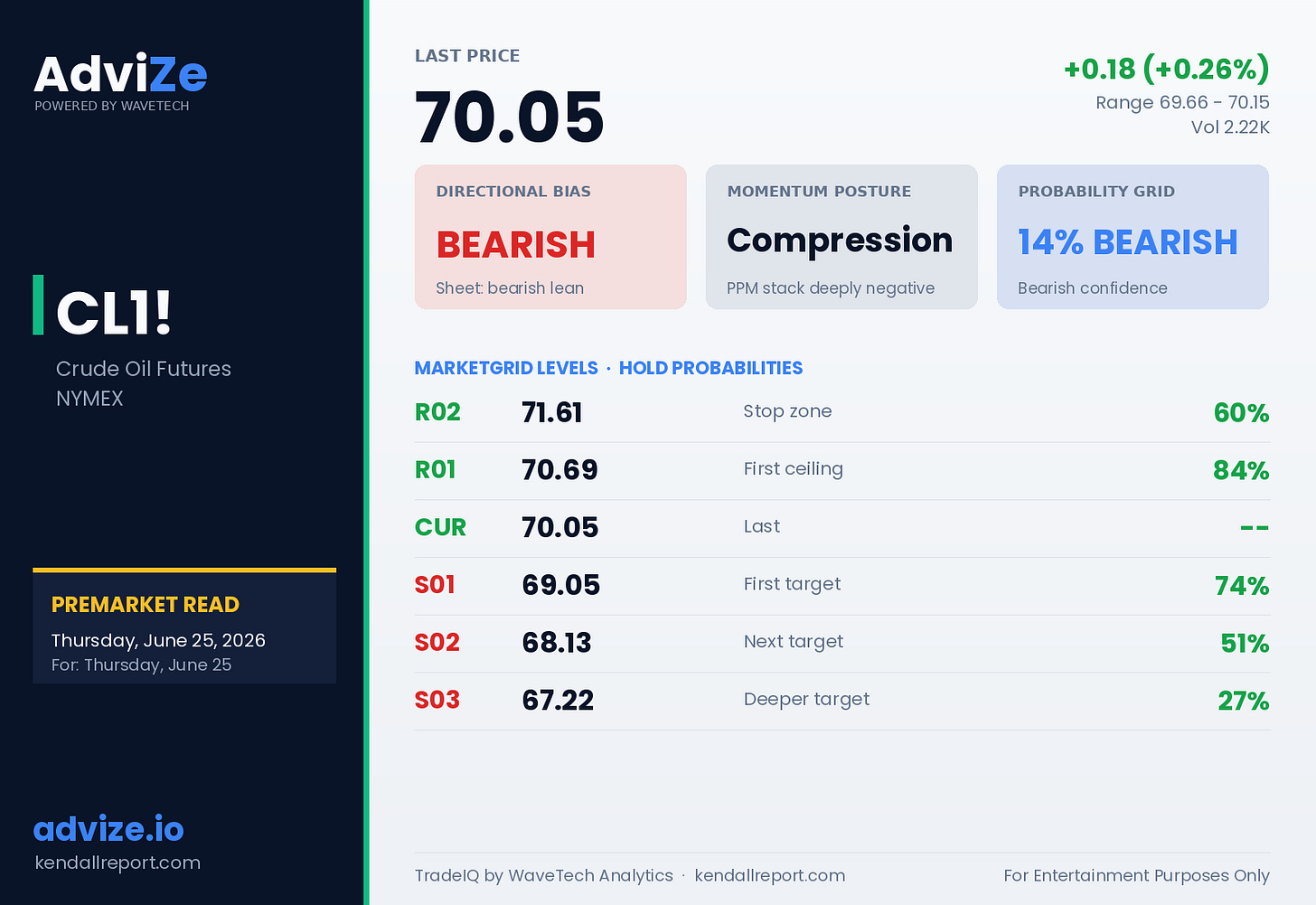1316x905 pixels.
Task: Click the red BEARISH directional bias value
Action: click(516, 245)
